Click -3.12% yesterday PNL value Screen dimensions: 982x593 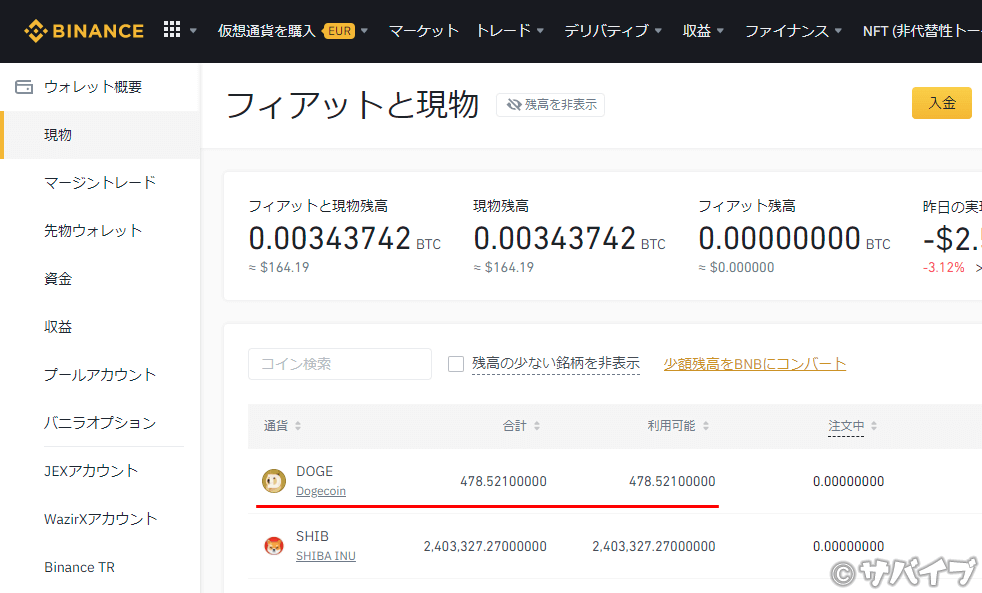tap(944, 267)
